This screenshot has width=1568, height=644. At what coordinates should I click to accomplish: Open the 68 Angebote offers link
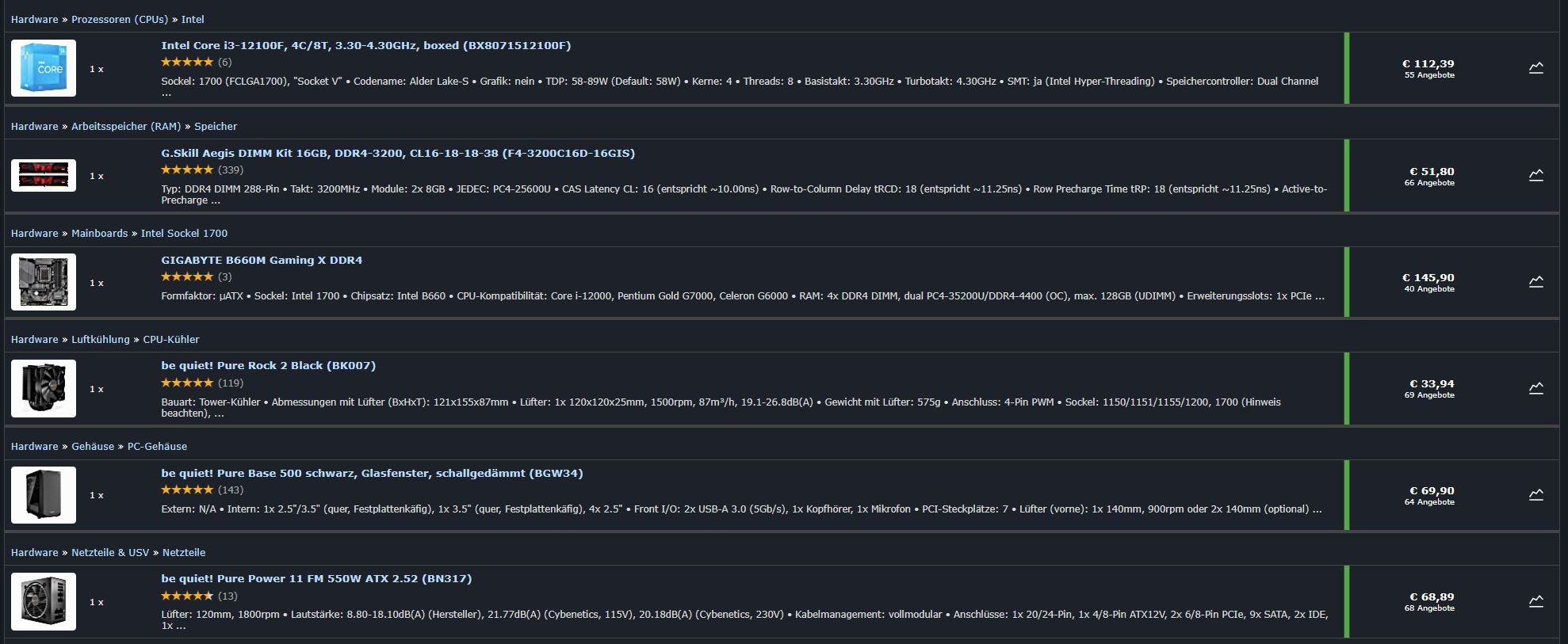[x=1429, y=608]
